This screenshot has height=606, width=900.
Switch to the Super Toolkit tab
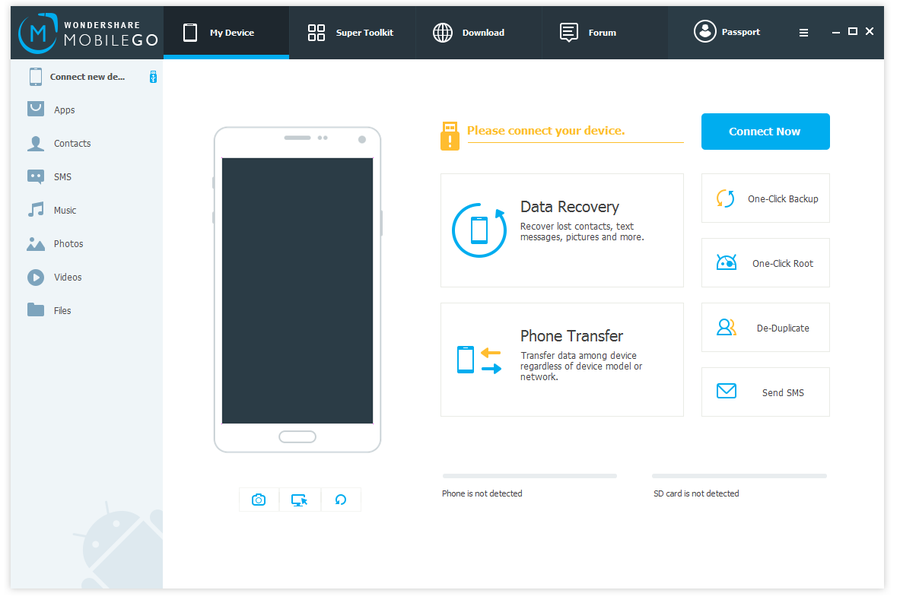coord(352,32)
